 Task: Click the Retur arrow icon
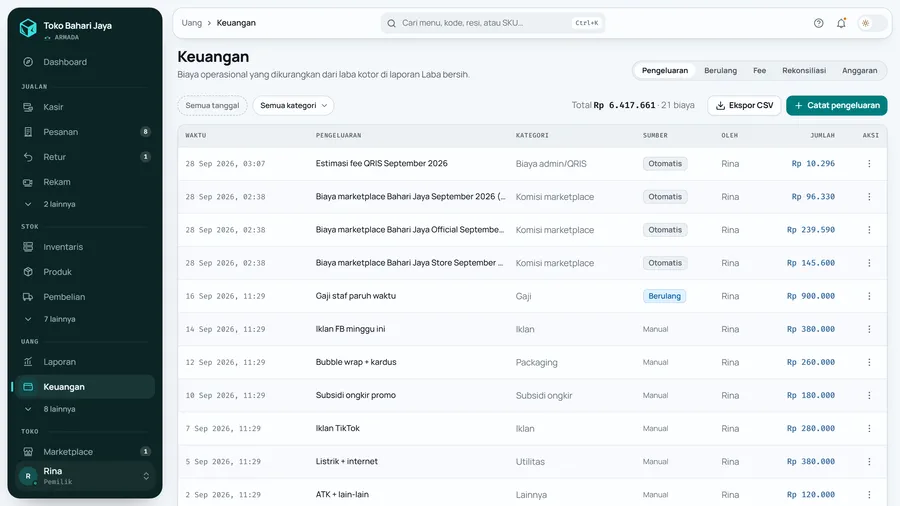tap(28, 157)
